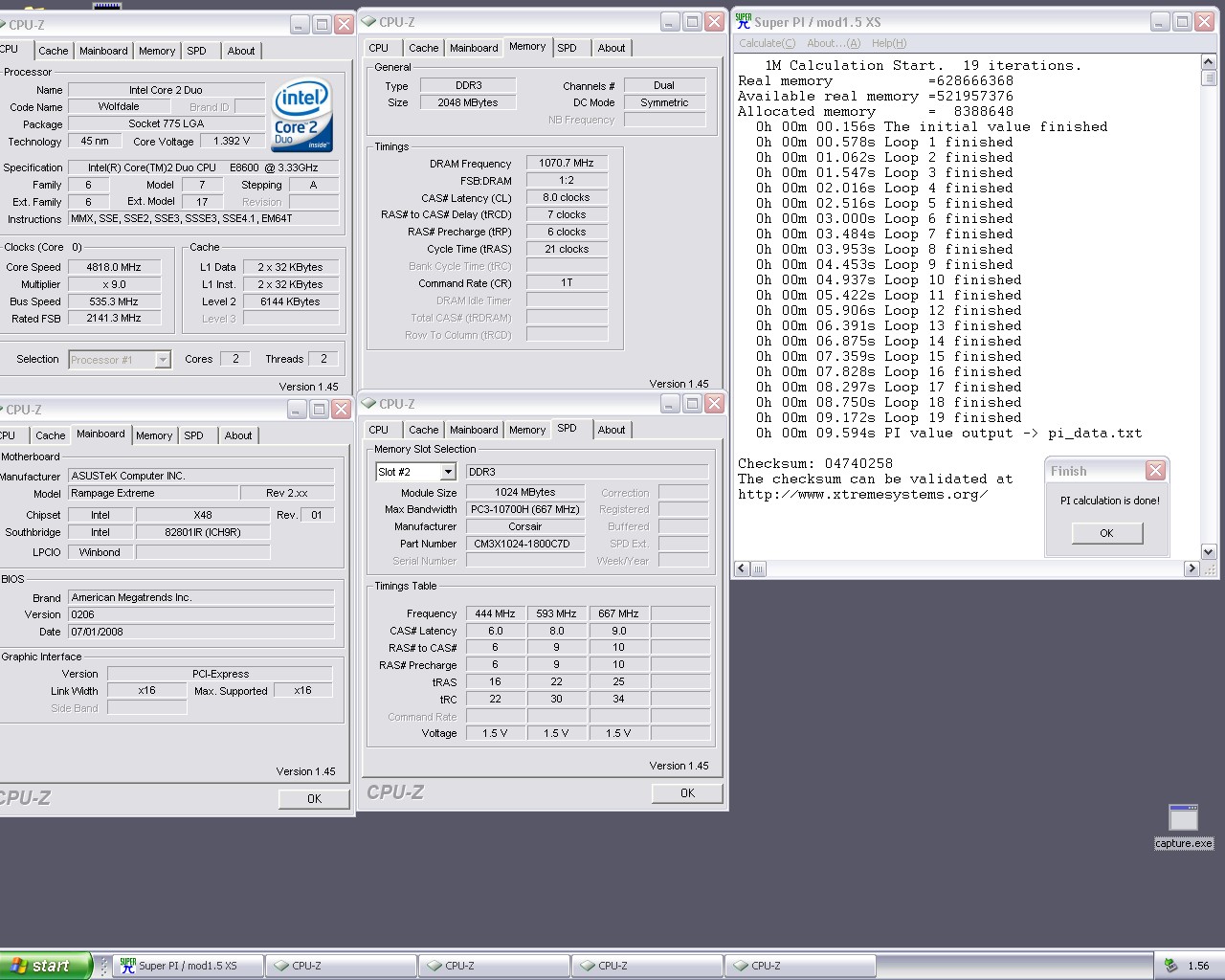Open the About menu in Super PI
Screen dimensions: 1225x980
[x=834, y=43]
